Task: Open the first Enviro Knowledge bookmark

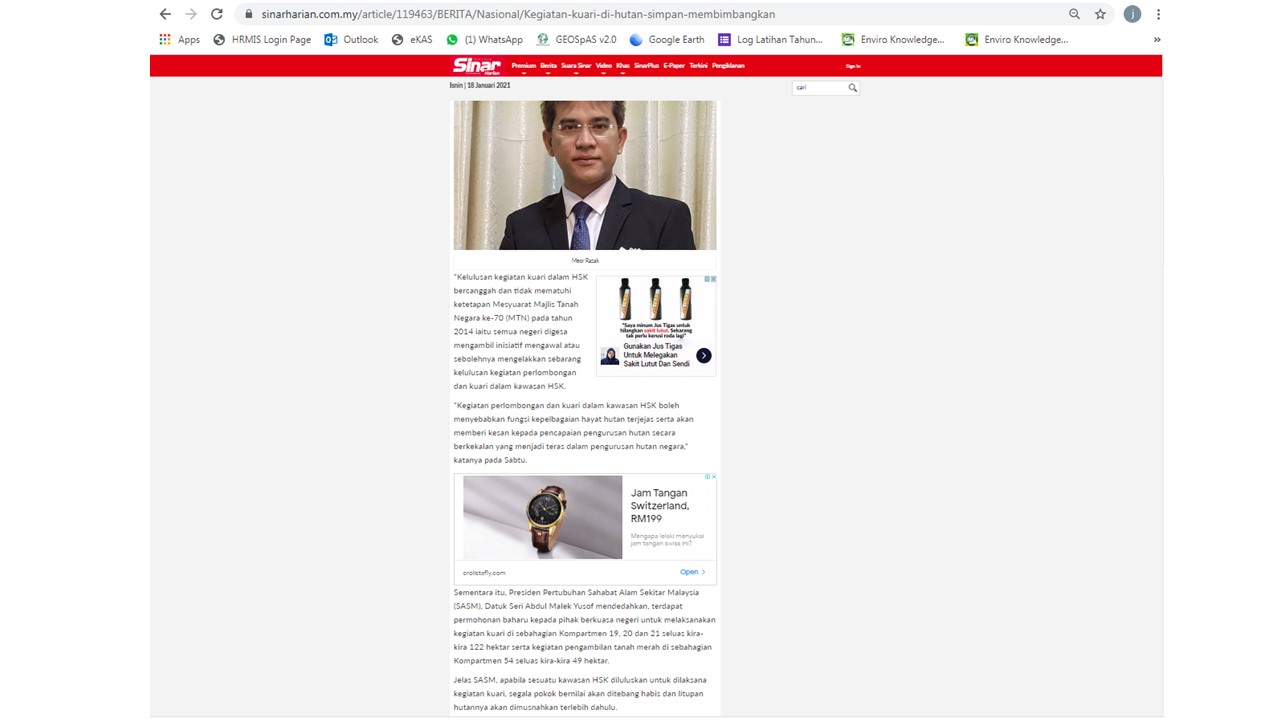Action: [x=893, y=40]
